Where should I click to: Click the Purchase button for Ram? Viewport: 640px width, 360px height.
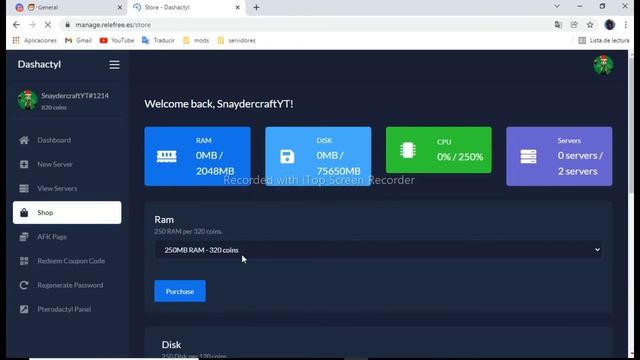pyautogui.click(x=180, y=291)
